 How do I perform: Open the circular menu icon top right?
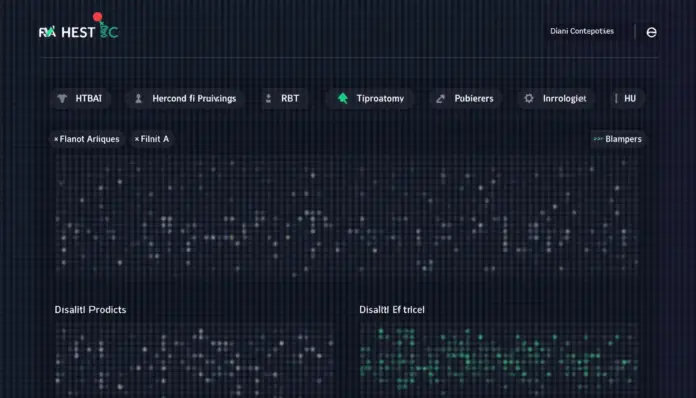[x=651, y=32]
